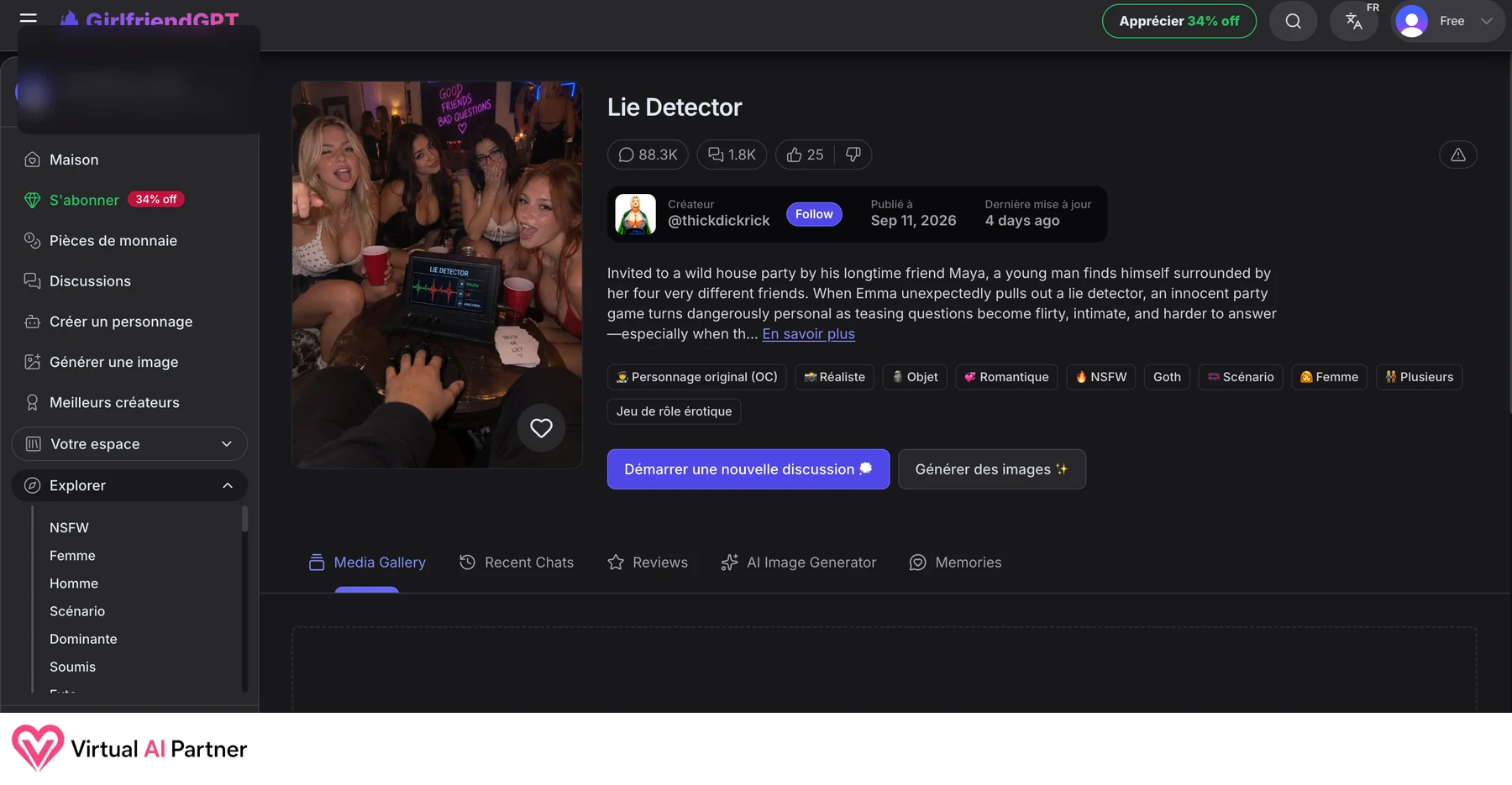
Task: Select Scénario under Explorer
Action: click(x=77, y=611)
